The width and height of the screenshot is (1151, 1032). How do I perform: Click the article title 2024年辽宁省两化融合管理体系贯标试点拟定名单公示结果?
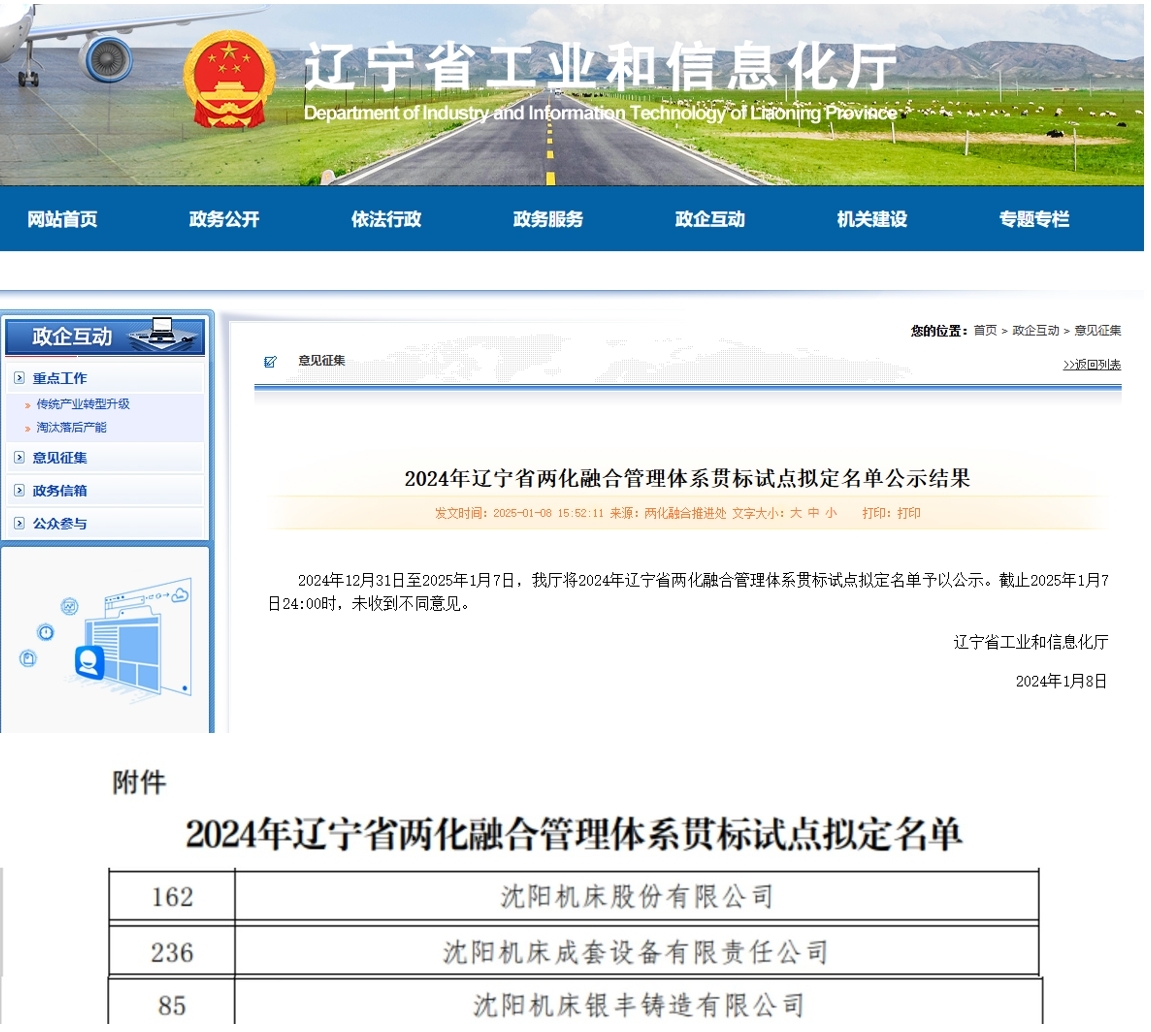(x=687, y=479)
